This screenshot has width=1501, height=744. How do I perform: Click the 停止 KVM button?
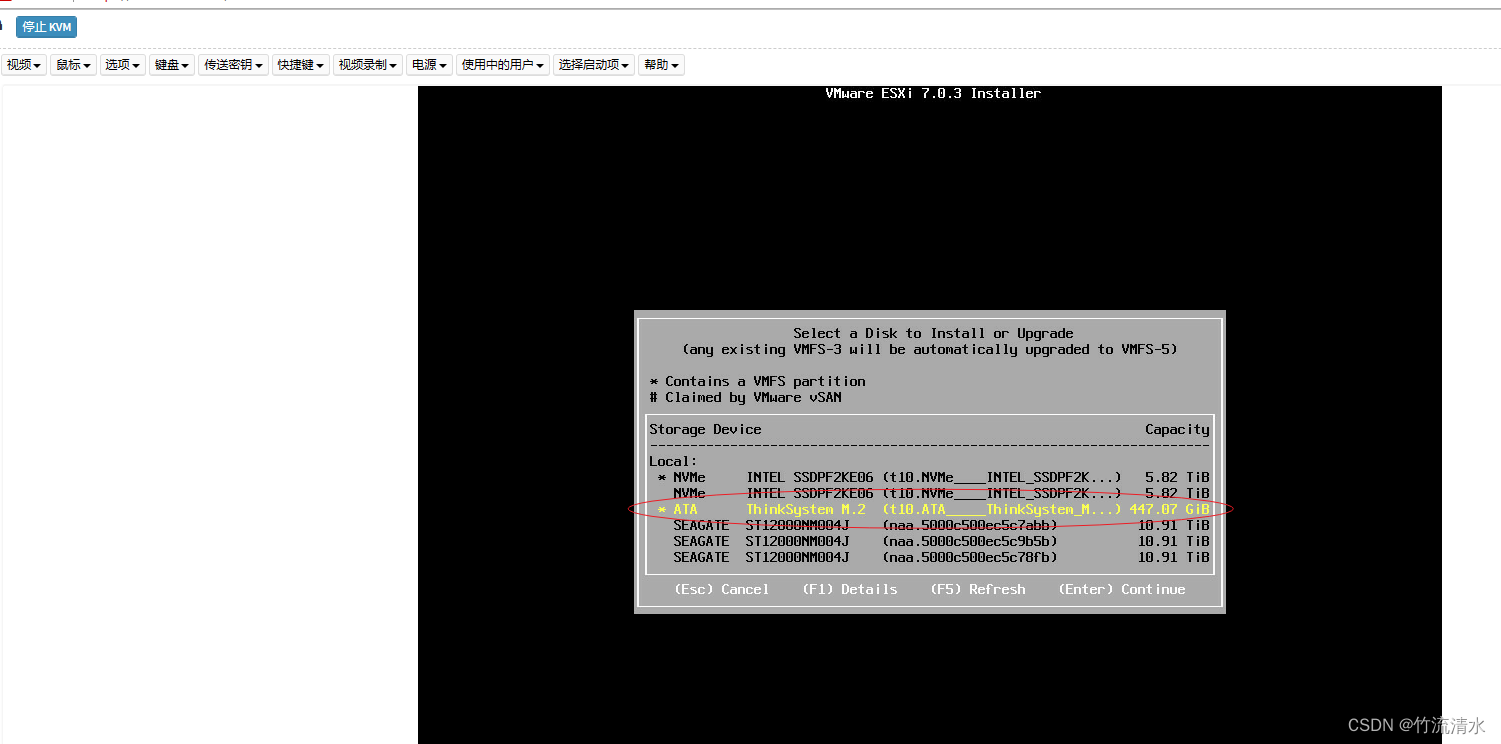click(46, 27)
